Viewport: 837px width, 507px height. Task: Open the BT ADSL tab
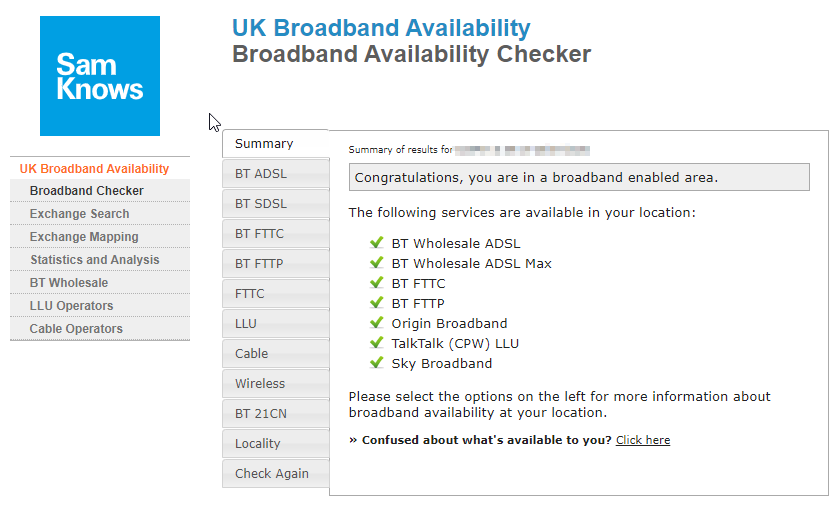click(x=275, y=174)
